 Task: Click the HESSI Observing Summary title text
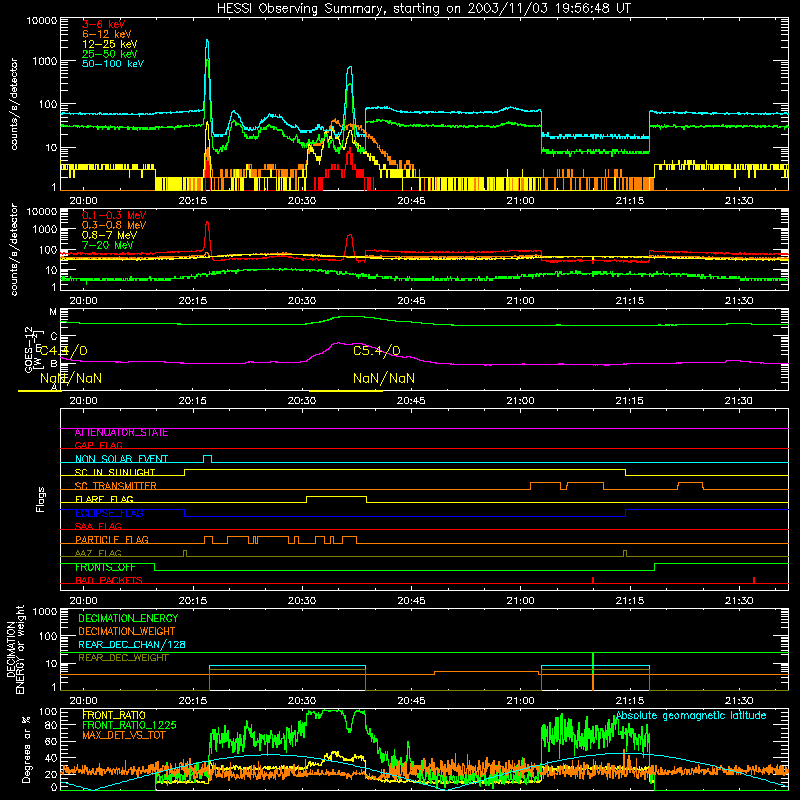point(423,9)
